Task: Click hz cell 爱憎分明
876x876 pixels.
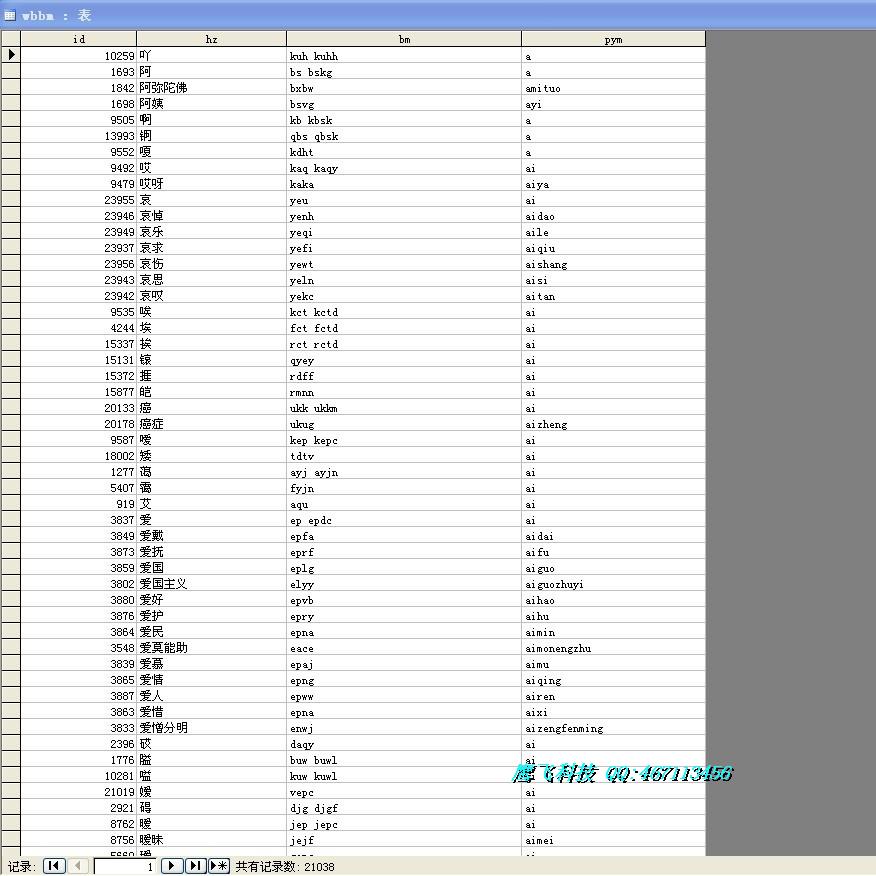Action: pos(211,729)
